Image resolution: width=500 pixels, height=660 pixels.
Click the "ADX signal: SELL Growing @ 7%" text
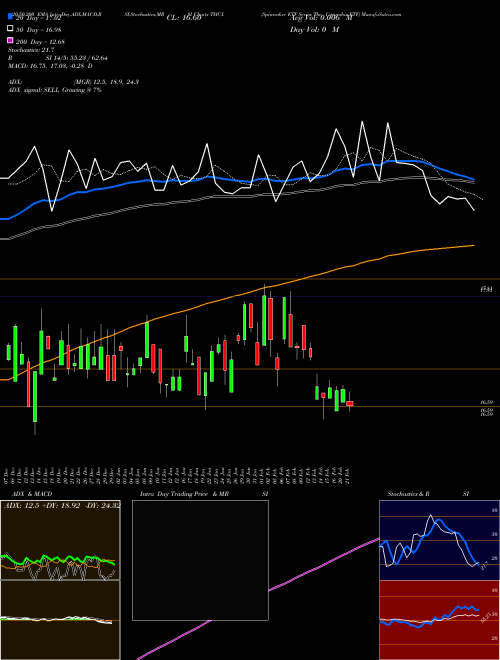pos(55,90)
